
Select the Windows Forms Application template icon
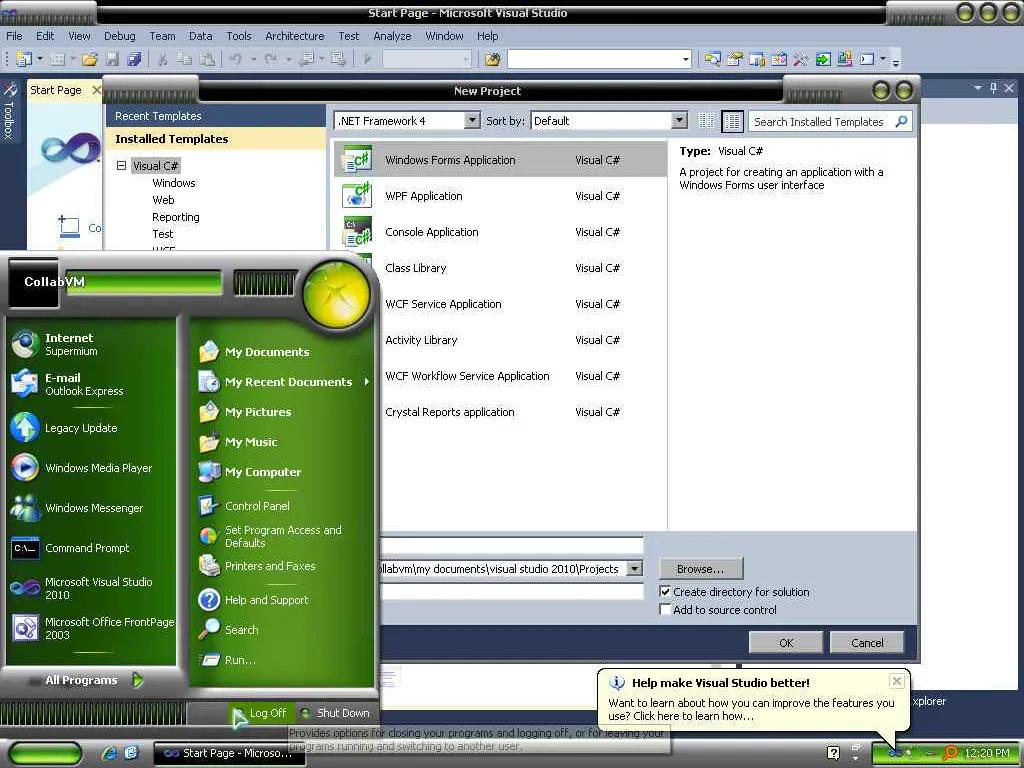point(357,159)
